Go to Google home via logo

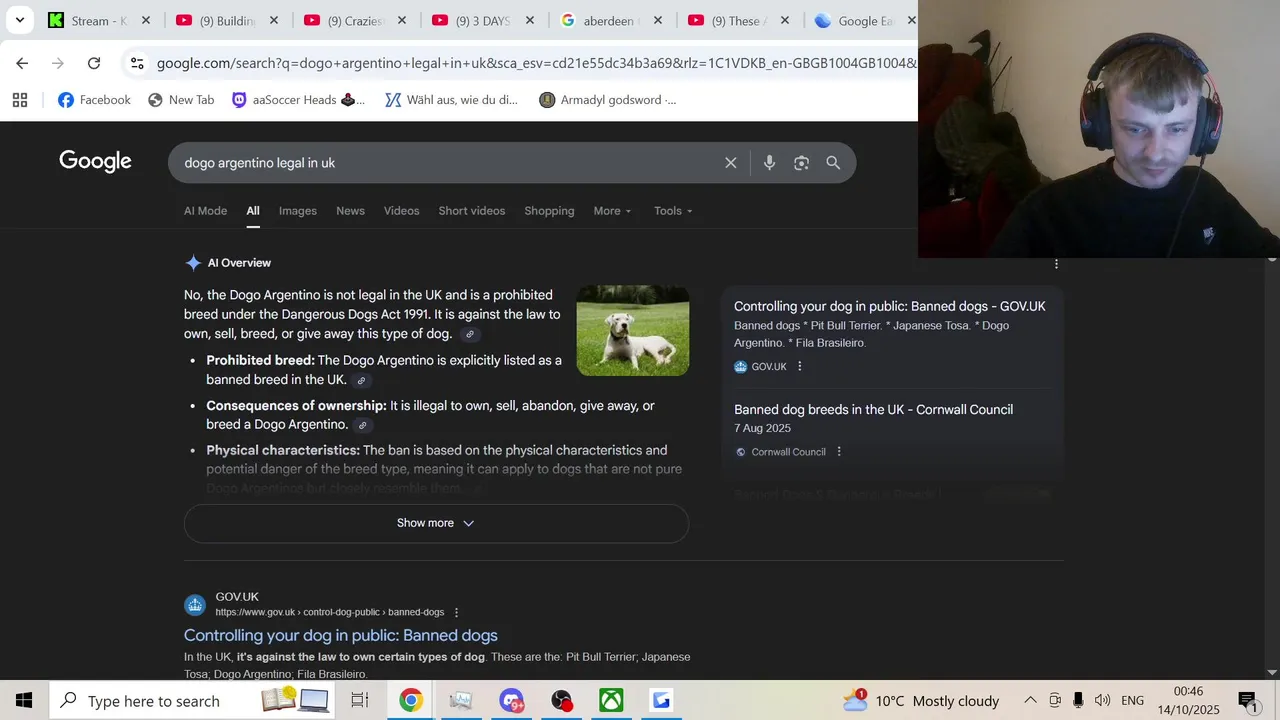tap(95, 161)
